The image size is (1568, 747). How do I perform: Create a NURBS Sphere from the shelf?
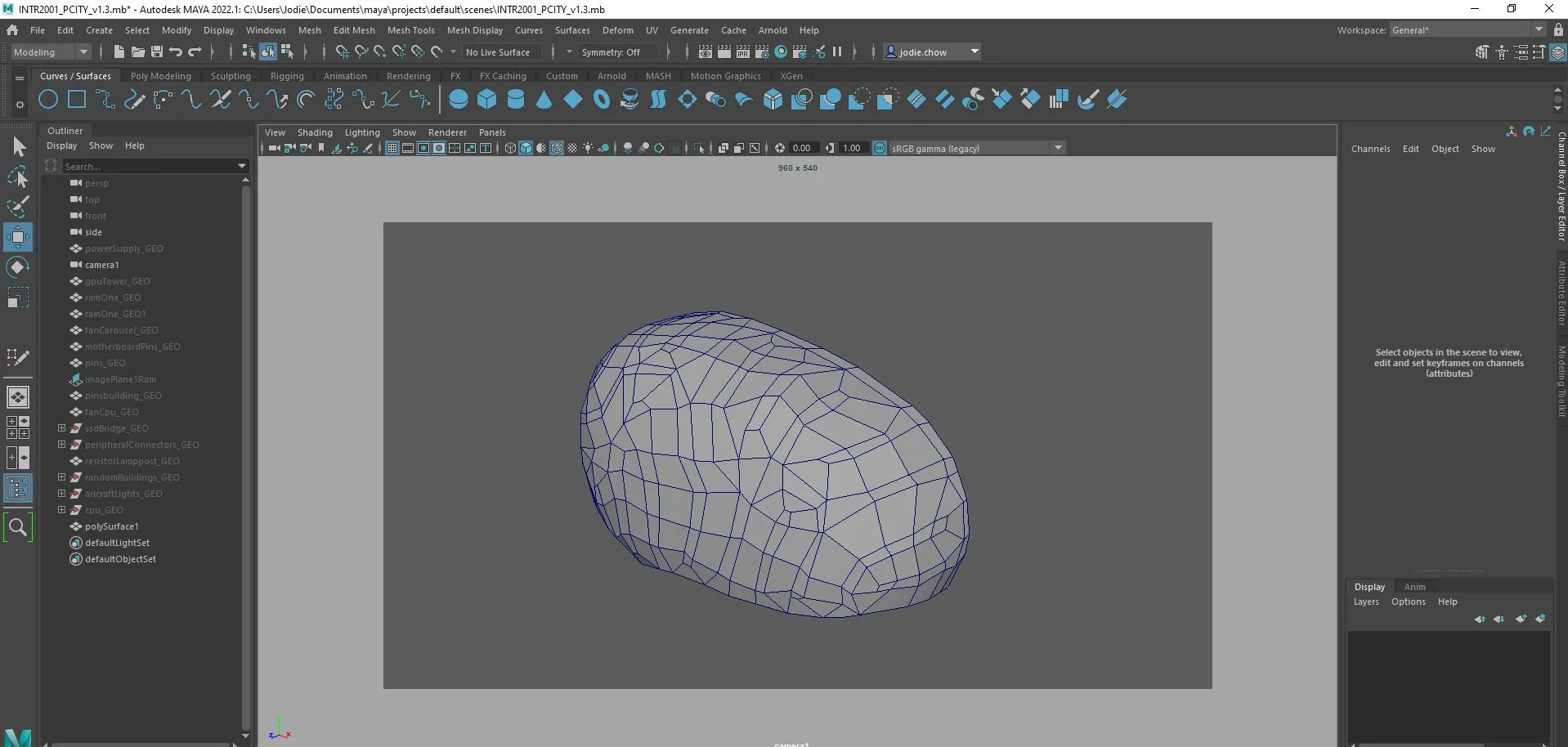459,100
